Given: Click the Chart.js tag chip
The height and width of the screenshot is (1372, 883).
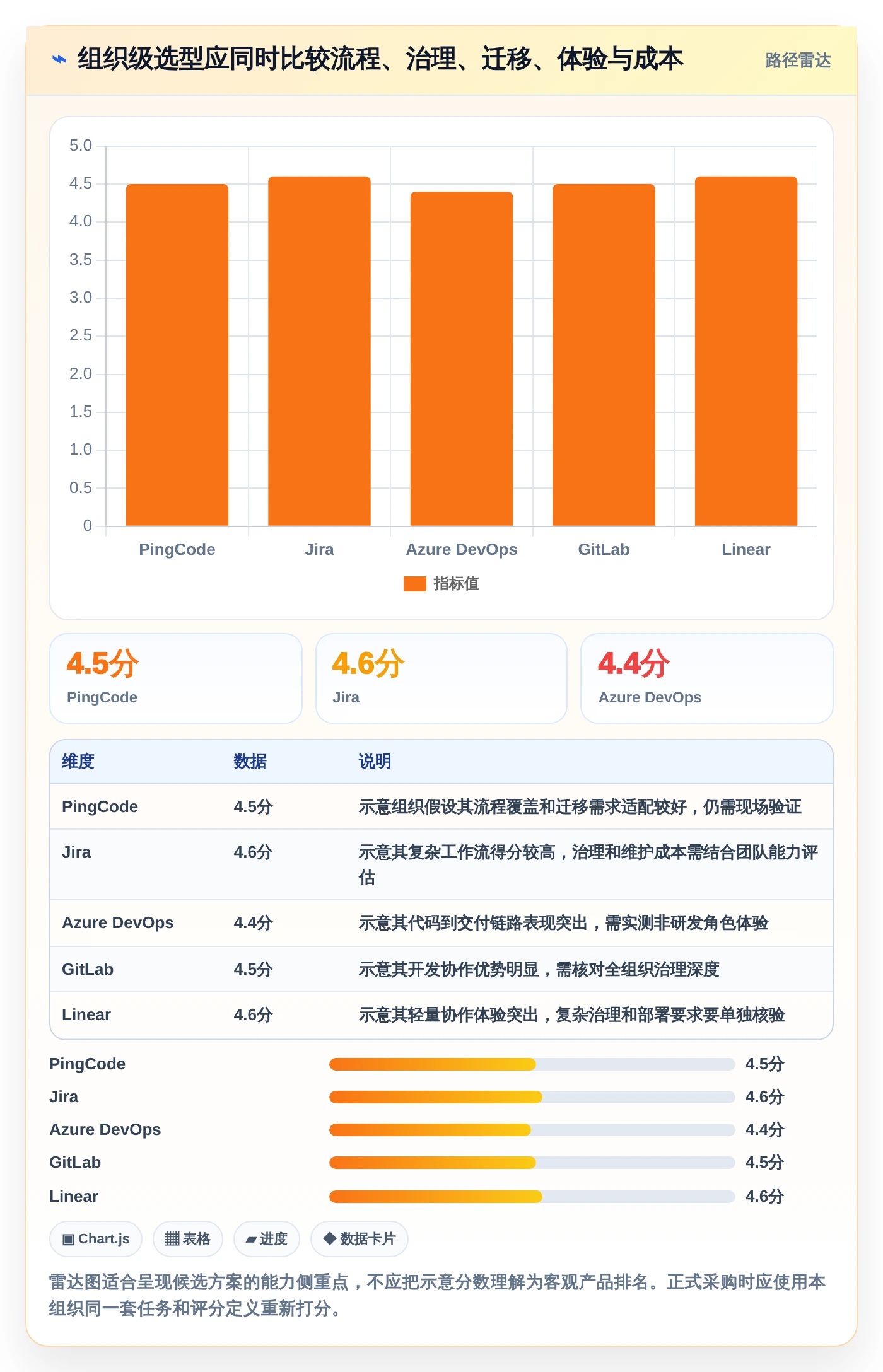Looking at the screenshot, I should tap(96, 1239).
